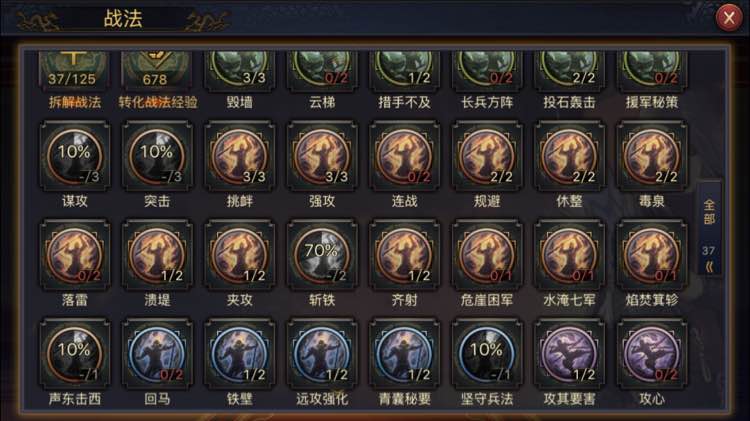Select the 攻心 tactic icon
Screen dimensions: 750x421
click(651, 355)
